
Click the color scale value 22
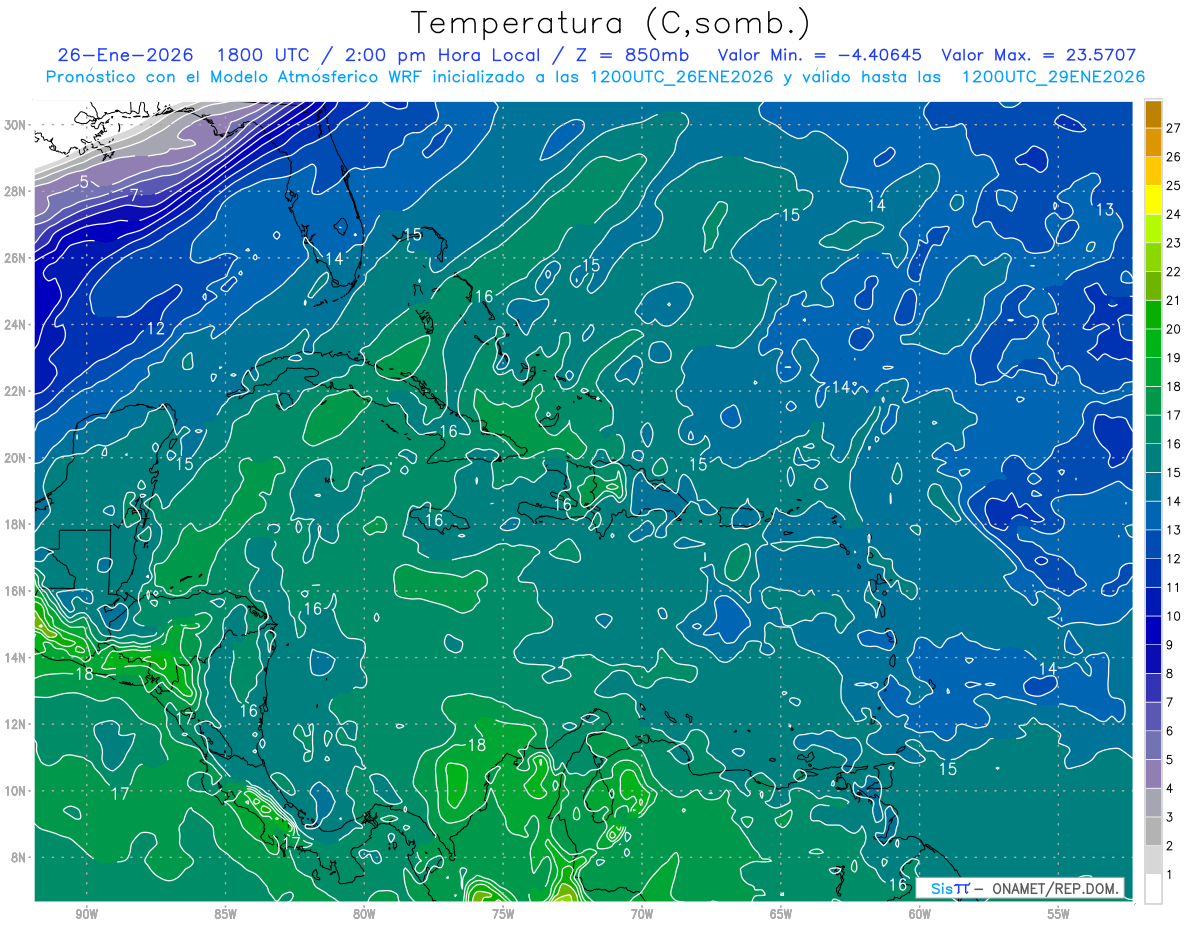[1174, 271]
